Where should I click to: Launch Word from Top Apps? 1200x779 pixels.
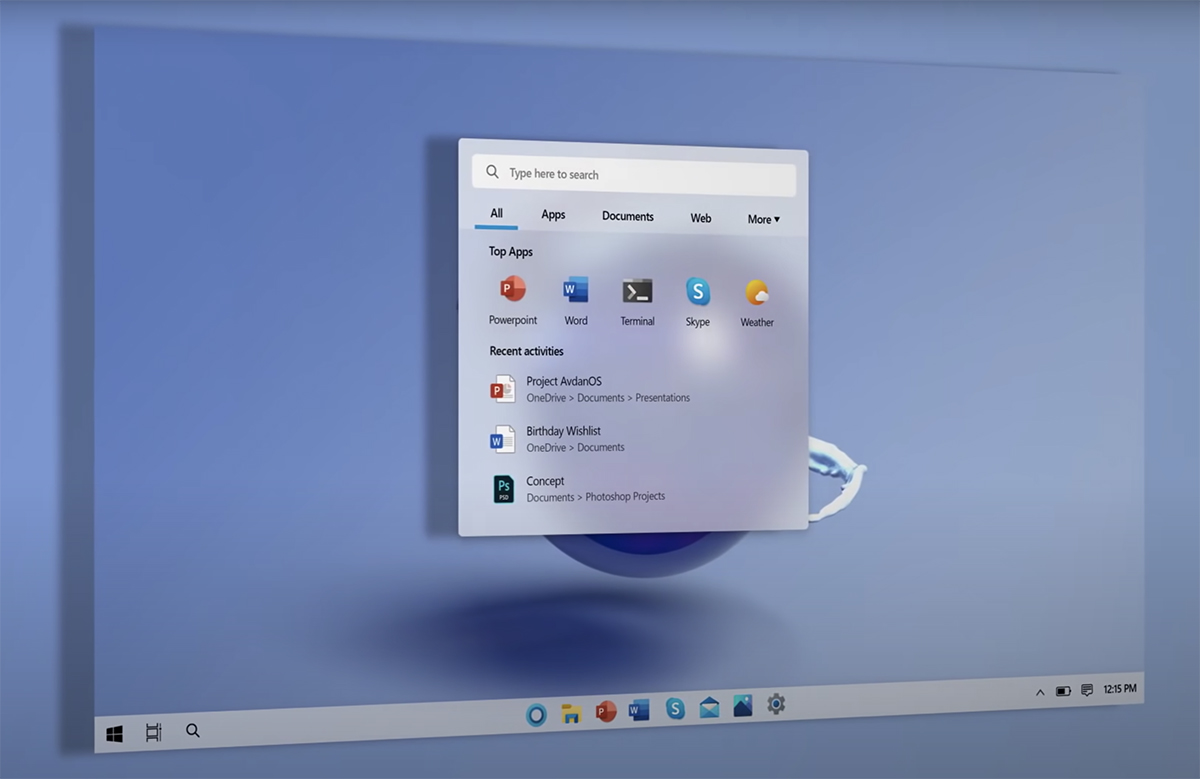[575, 291]
